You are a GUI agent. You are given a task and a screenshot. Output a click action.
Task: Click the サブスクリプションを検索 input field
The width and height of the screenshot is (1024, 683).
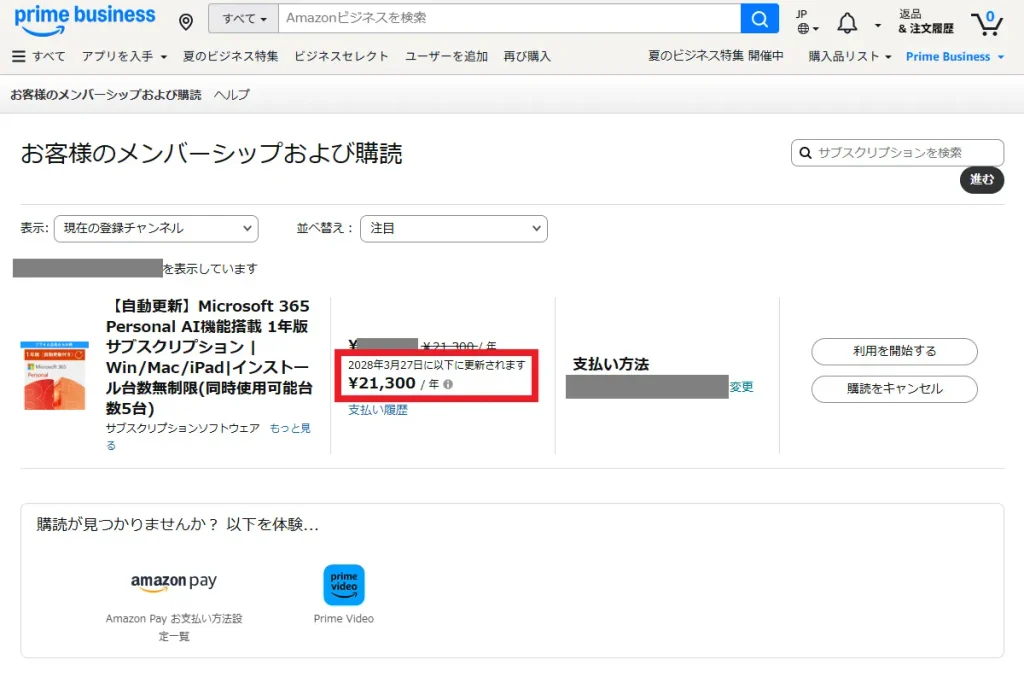click(897, 153)
